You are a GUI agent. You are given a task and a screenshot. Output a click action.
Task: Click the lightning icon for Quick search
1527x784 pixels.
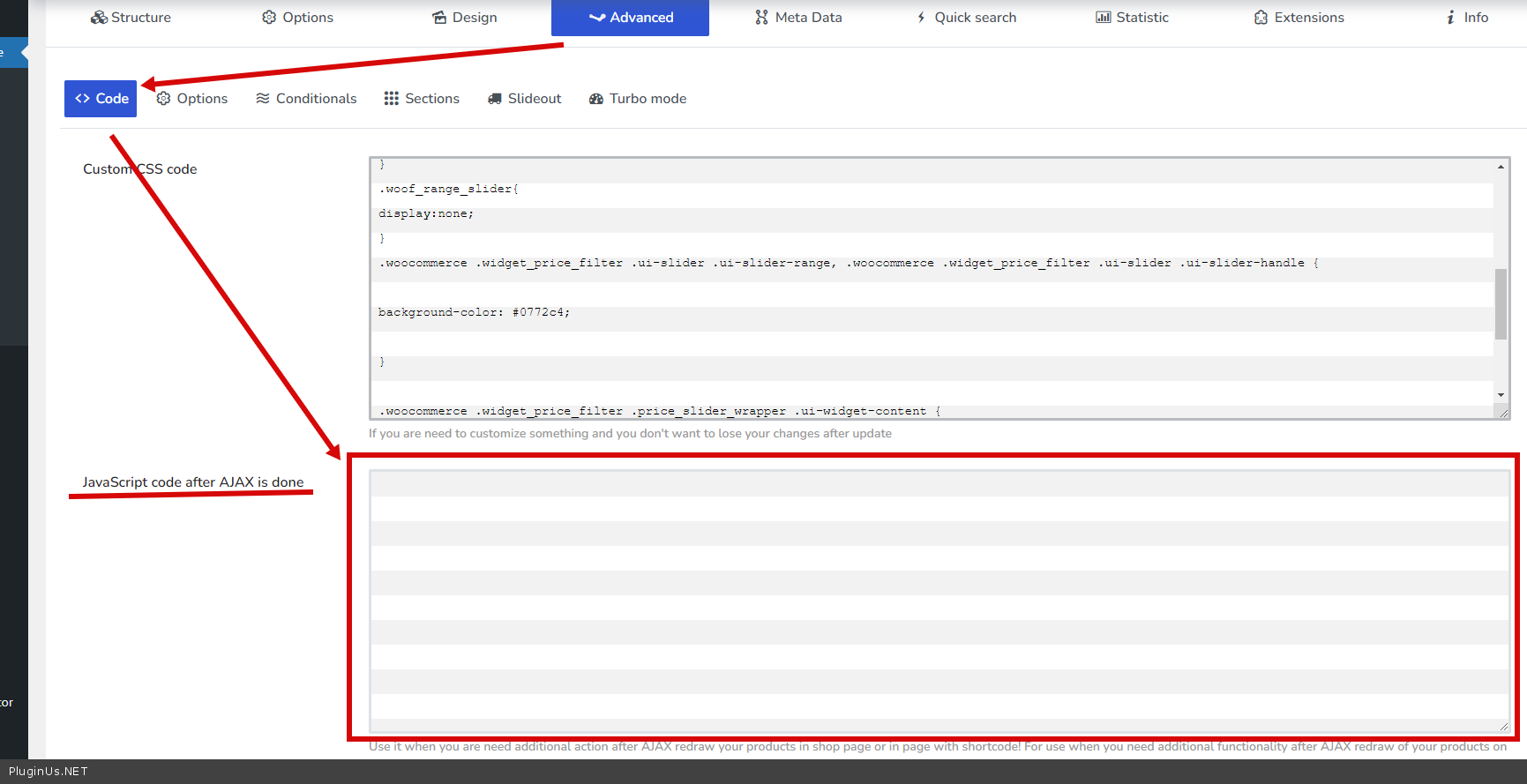point(921,18)
